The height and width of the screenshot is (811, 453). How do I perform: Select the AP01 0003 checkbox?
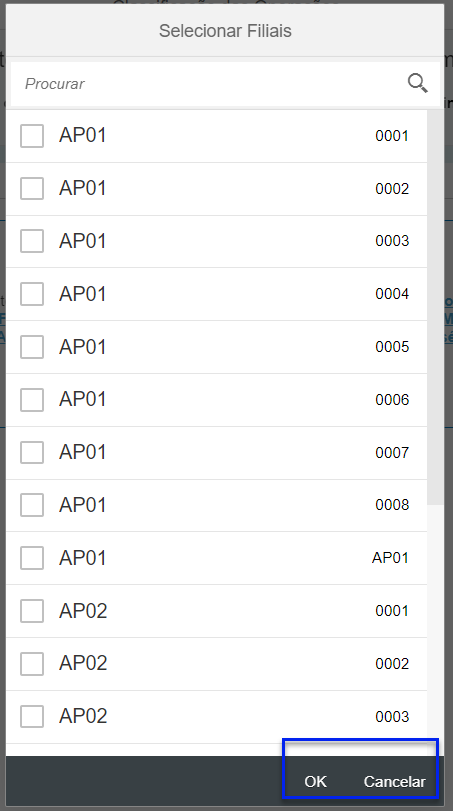coord(32,241)
